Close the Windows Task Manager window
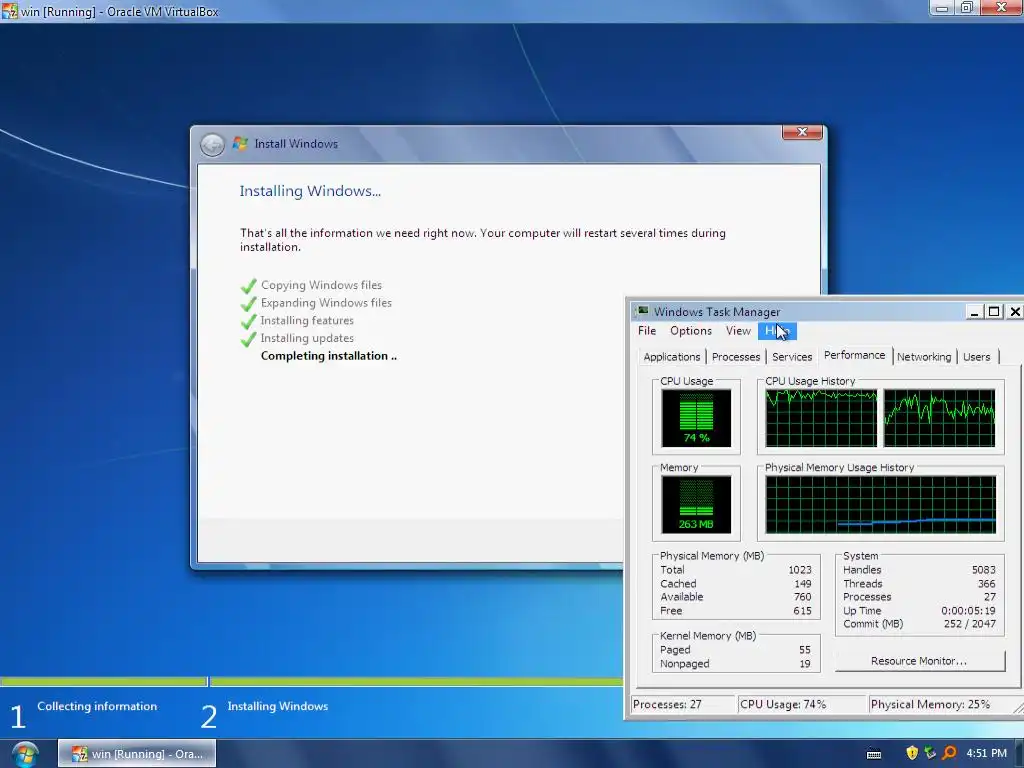Image resolution: width=1024 pixels, height=768 pixels. click(x=1015, y=312)
